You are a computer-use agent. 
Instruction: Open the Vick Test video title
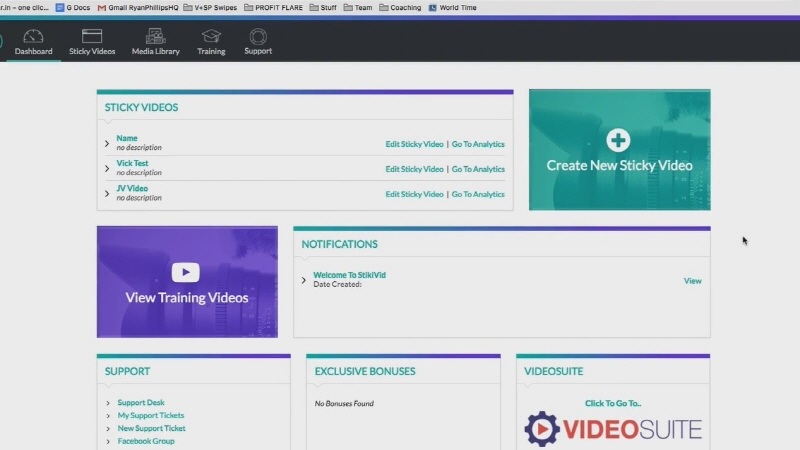pos(132,163)
